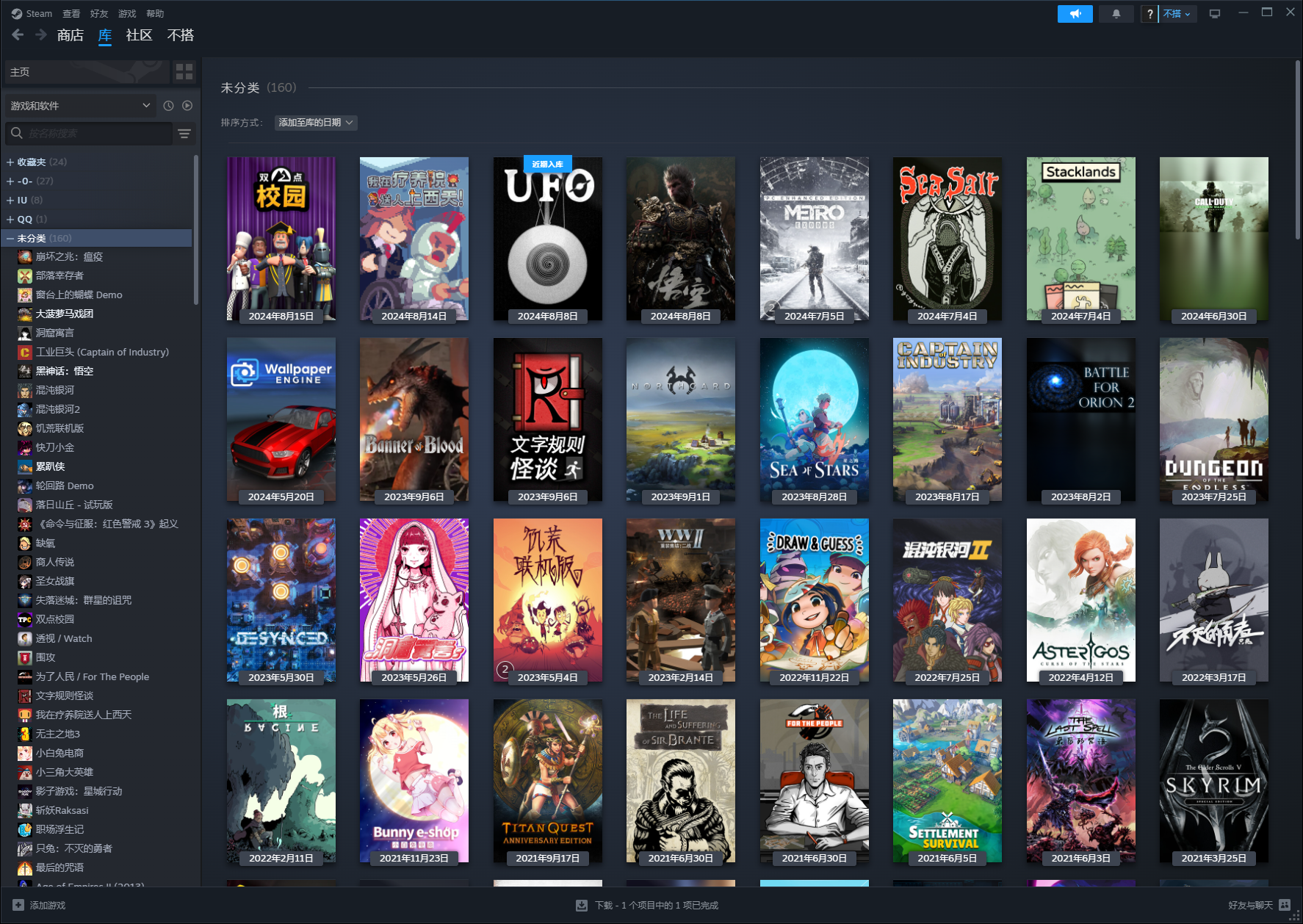
Task: Select 工业巨头 (Captain of Industry) entry
Action: click(98, 352)
